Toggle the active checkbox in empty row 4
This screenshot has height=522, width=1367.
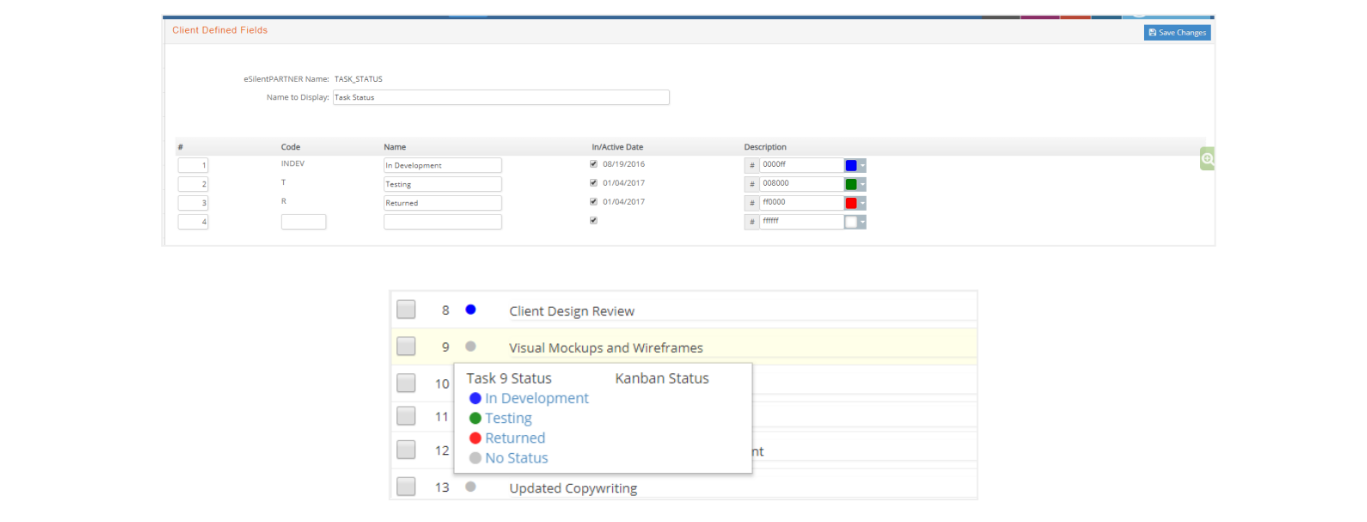[x=594, y=220]
